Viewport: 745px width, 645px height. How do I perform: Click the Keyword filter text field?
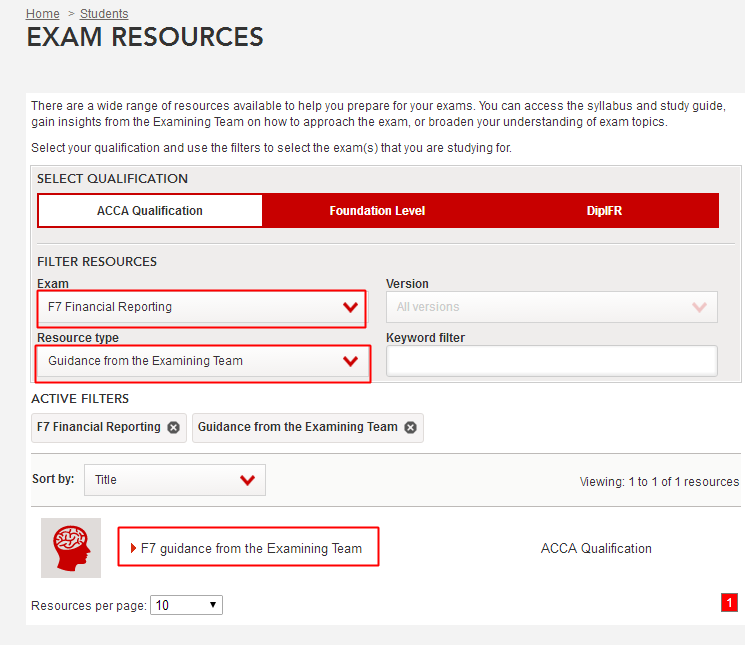(x=551, y=361)
